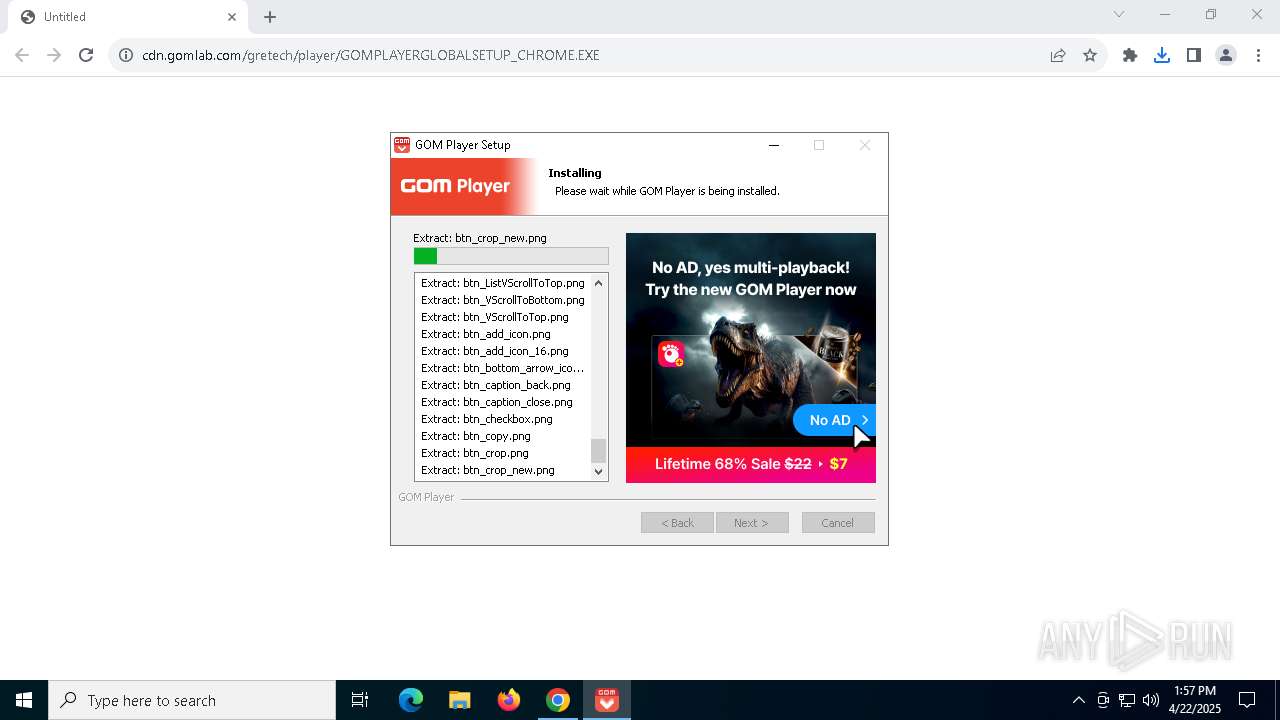Launch Firefox from taskbar

(509, 700)
